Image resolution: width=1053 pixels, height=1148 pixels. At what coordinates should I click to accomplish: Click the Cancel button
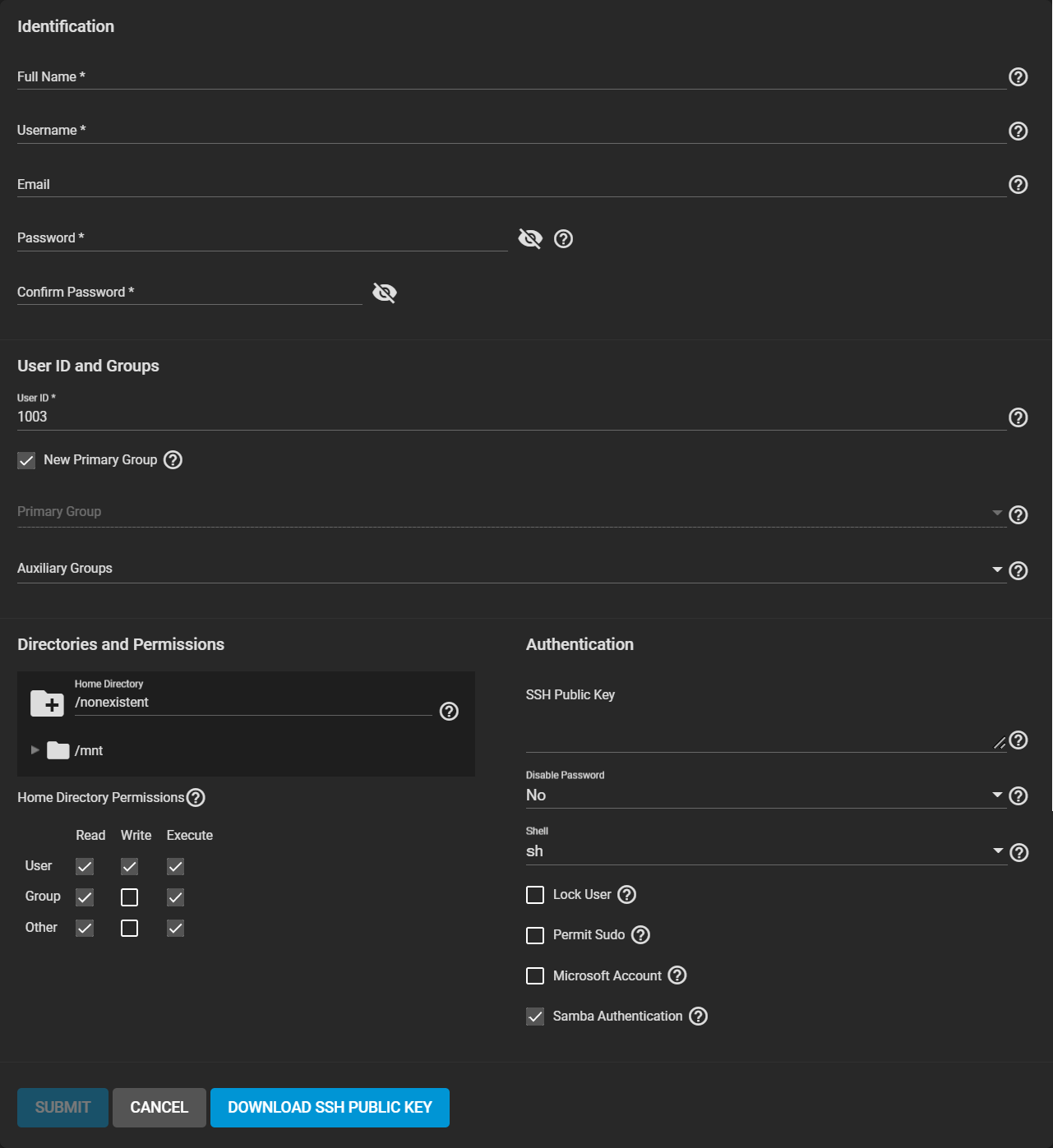(159, 1108)
